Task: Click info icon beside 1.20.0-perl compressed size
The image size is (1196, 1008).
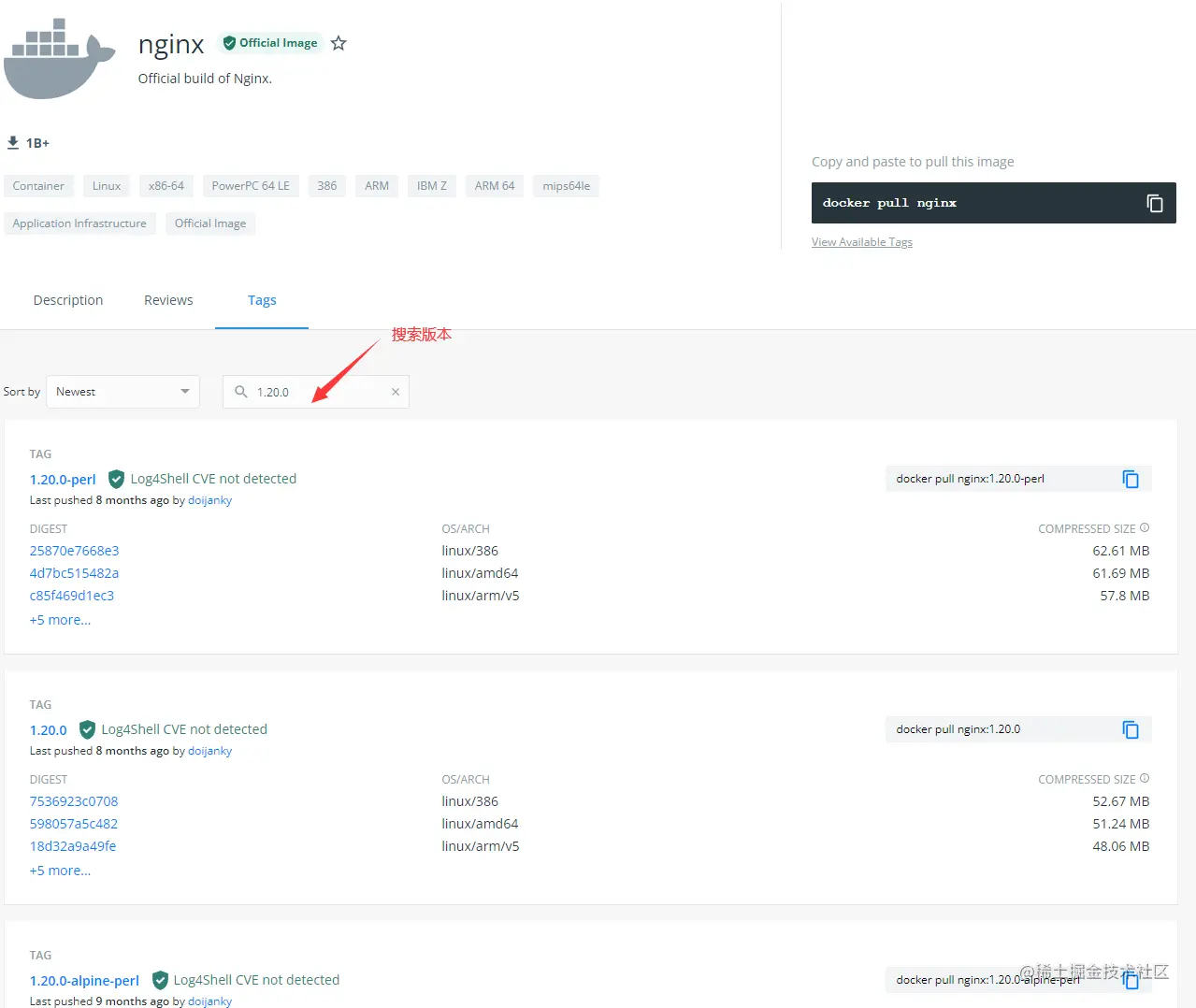Action: pyautogui.click(x=1145, y=528)
